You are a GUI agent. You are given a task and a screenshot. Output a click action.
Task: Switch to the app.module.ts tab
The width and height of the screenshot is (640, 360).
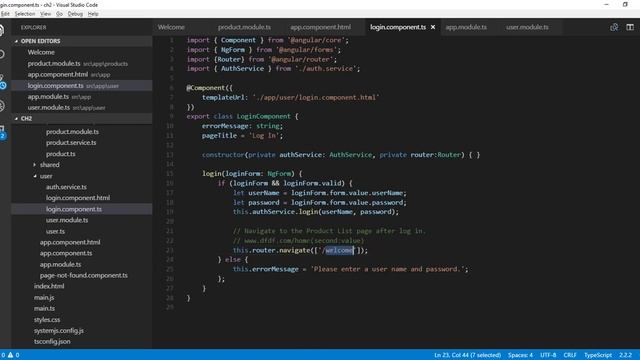[466, 27]
